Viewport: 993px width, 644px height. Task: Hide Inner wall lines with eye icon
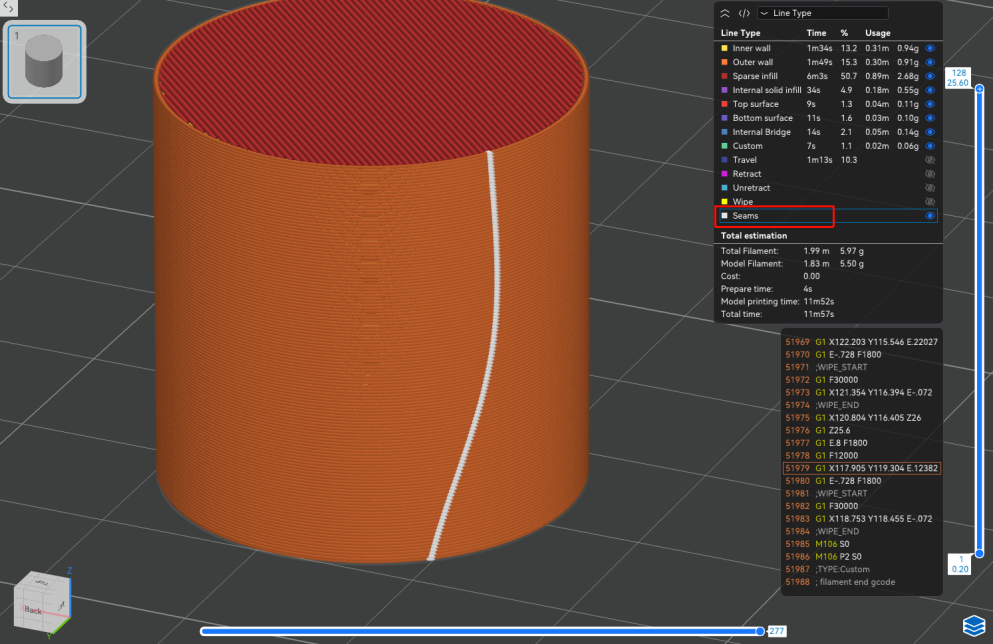click(929, 48)
